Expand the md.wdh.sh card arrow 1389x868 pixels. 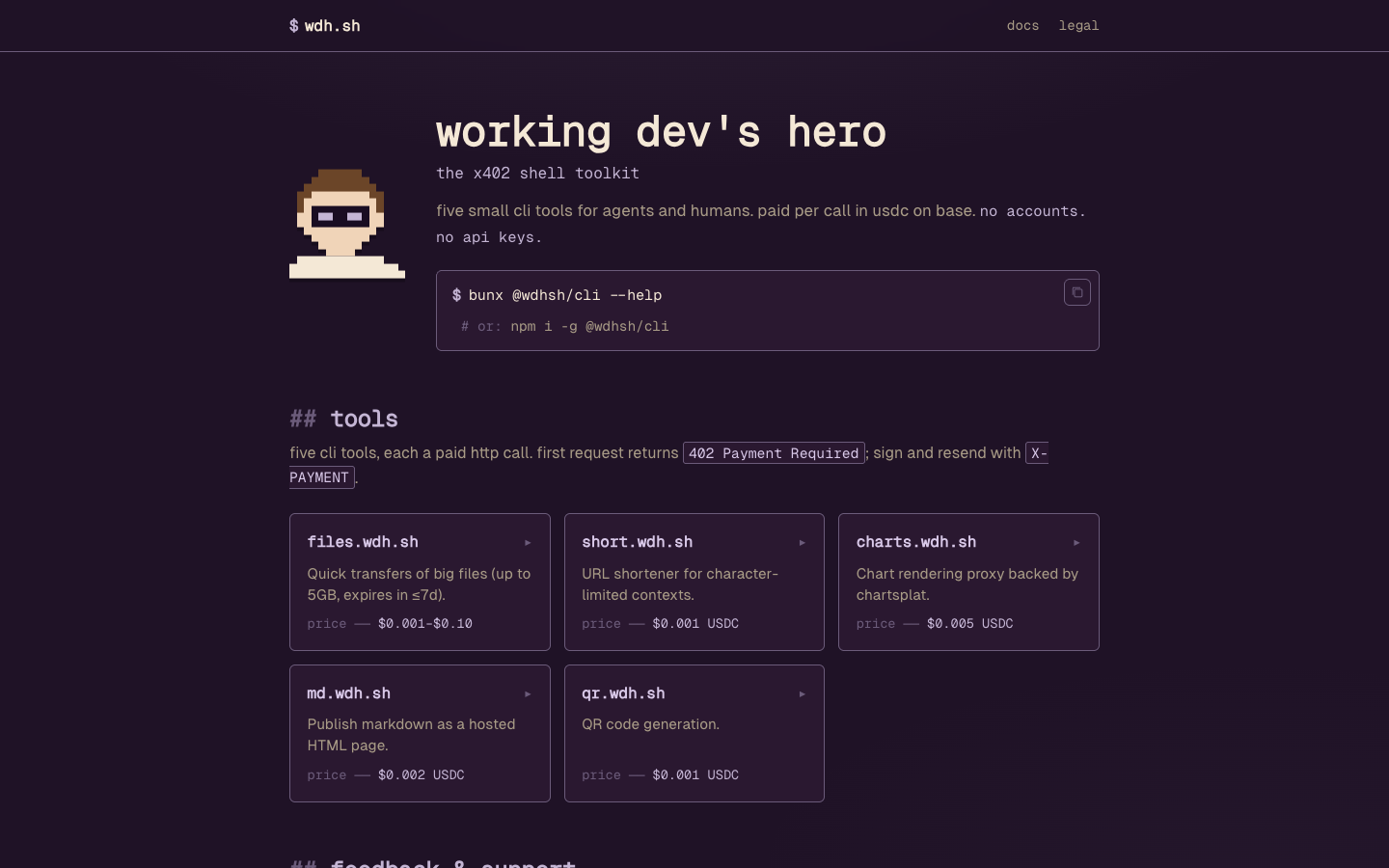(528, 694)
